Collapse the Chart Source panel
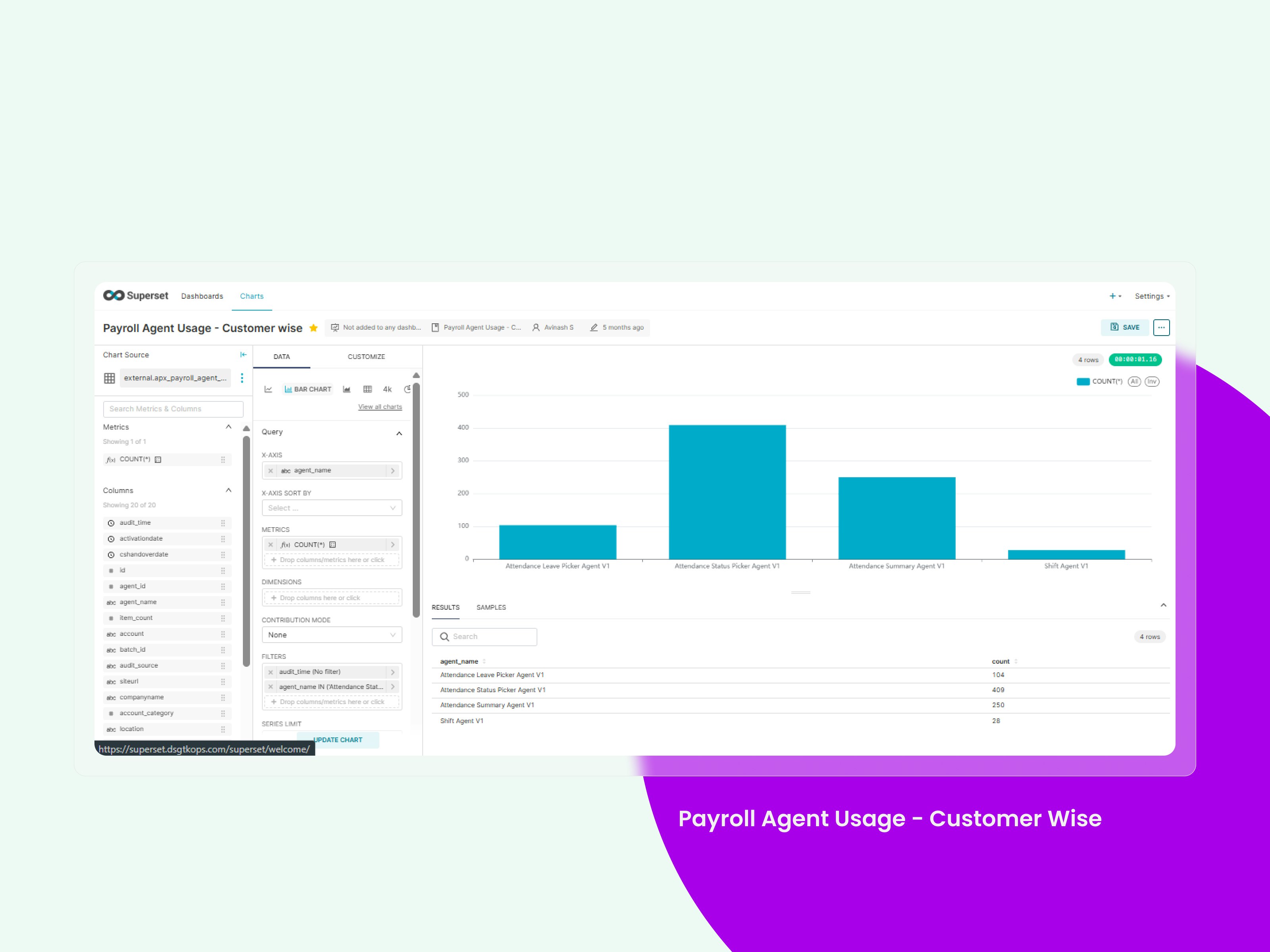 pos(243,355)
